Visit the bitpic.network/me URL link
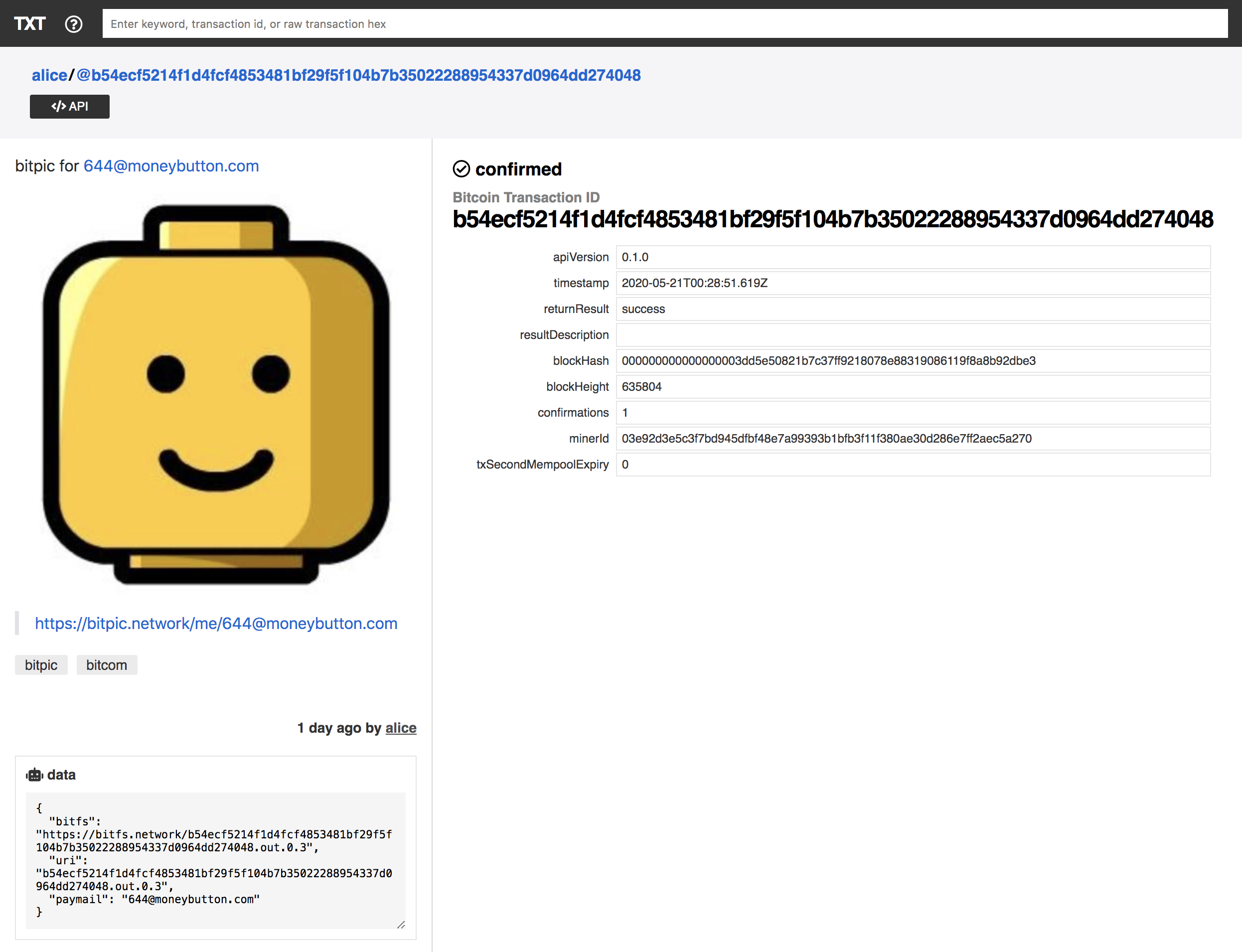Image resolution: width=1242 pixels, height=952 pixels. click(x=216, y=624)
